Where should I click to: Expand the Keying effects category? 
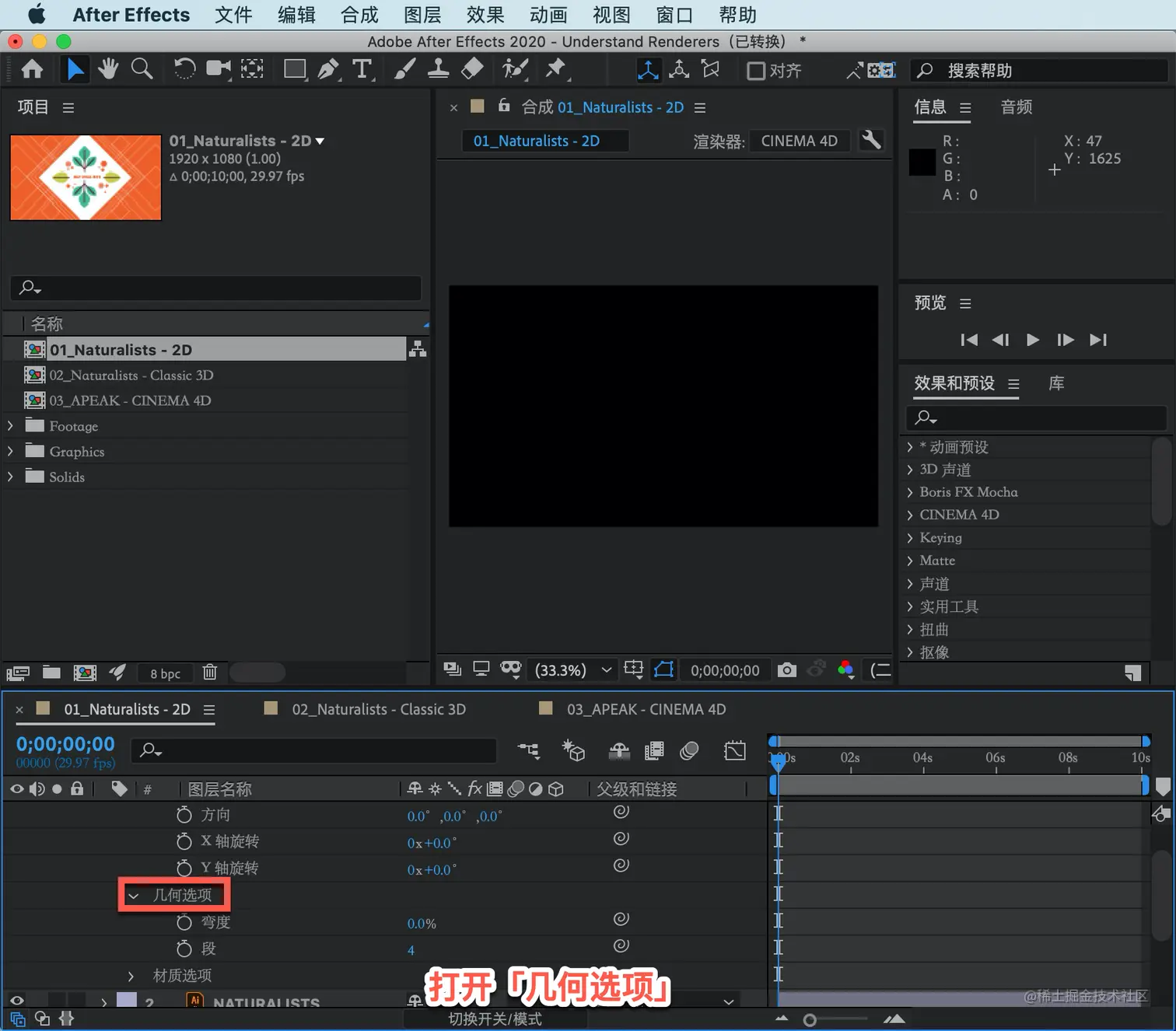(910, 537)
